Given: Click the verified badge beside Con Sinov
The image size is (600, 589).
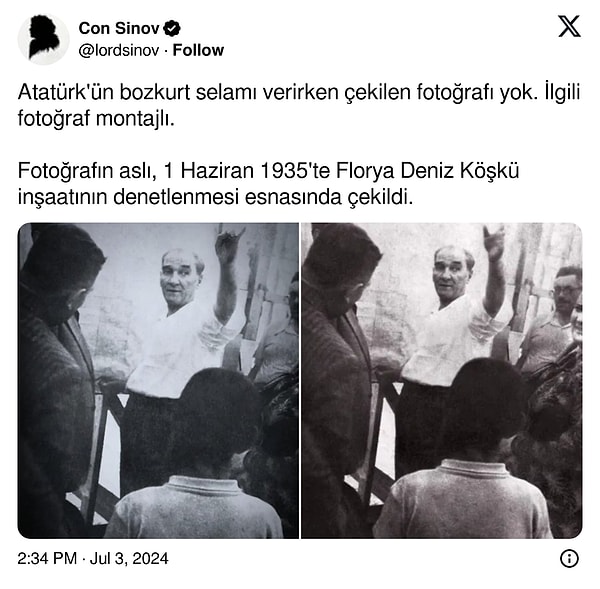Looking at the screenshot, I should click(172, 29).
